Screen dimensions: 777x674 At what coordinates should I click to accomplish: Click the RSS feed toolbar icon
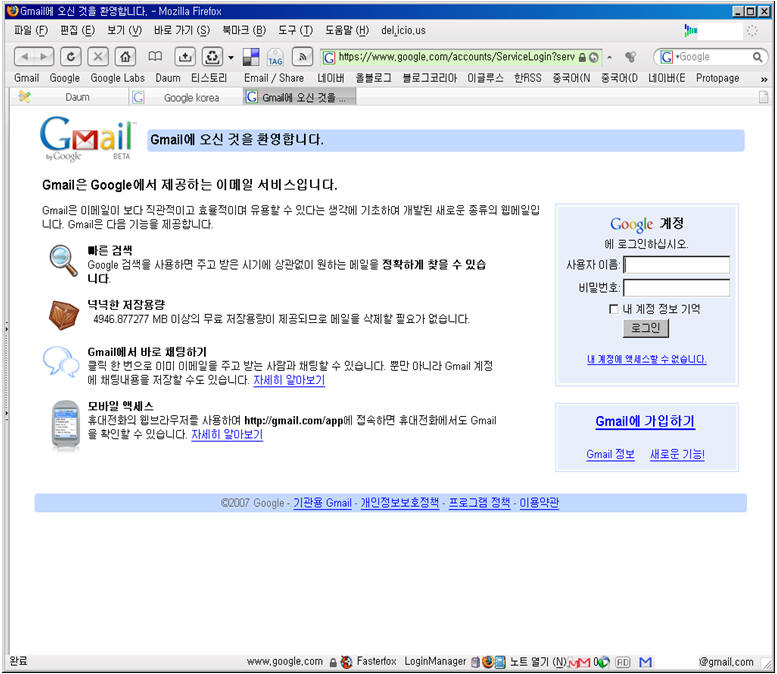click(x=302, y=57)
